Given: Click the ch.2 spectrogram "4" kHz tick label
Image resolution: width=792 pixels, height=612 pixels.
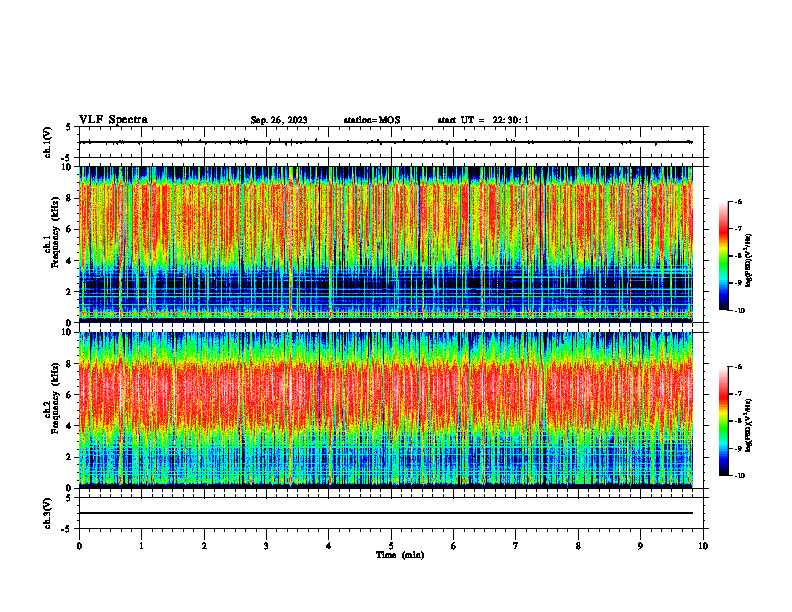Looking at the screenshot, I should 70,426.
